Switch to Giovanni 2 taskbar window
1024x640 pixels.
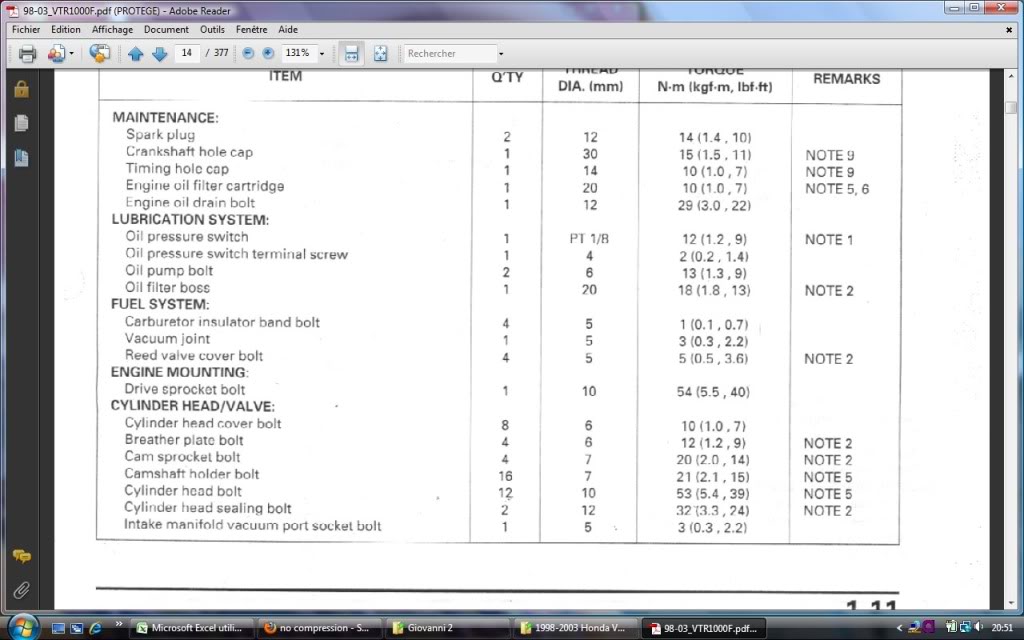pos(448,629)
